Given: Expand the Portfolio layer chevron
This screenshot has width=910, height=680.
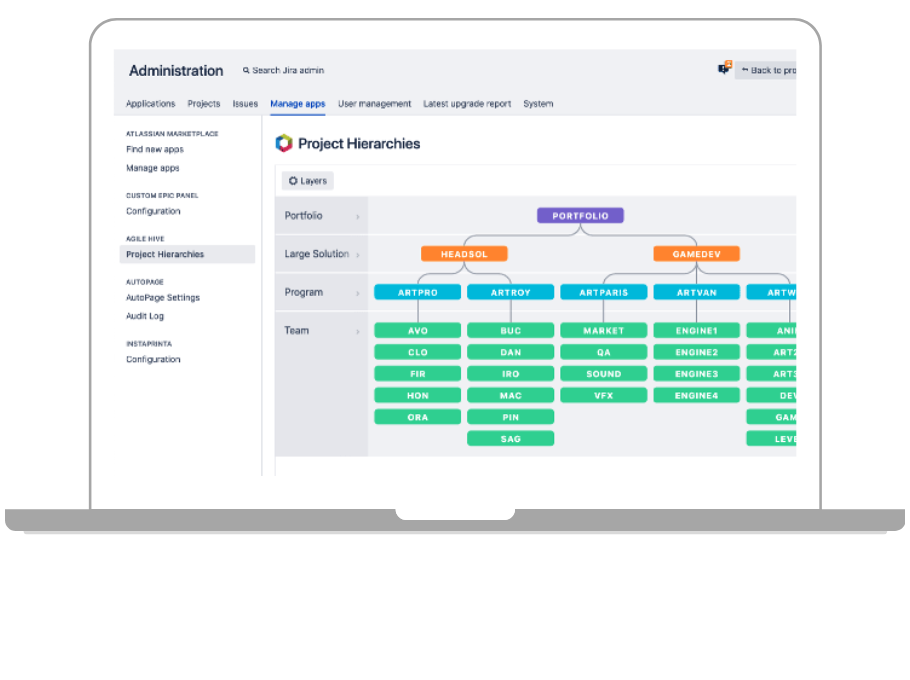Looking at the screenshot, I should coord(358,216).
